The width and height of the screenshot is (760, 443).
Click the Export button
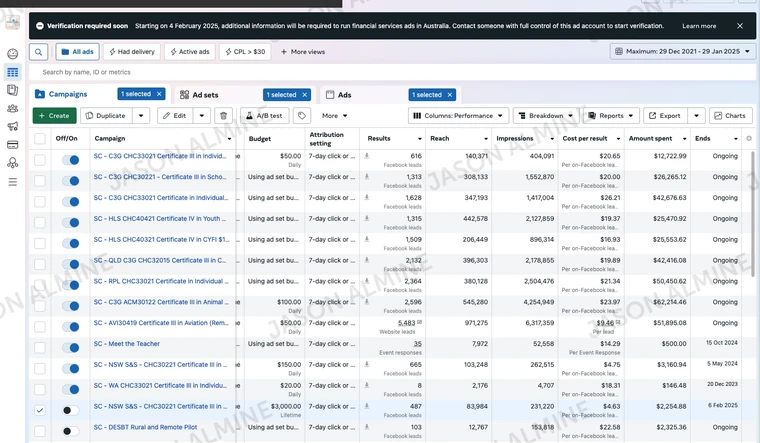click(x=665, y=116)
